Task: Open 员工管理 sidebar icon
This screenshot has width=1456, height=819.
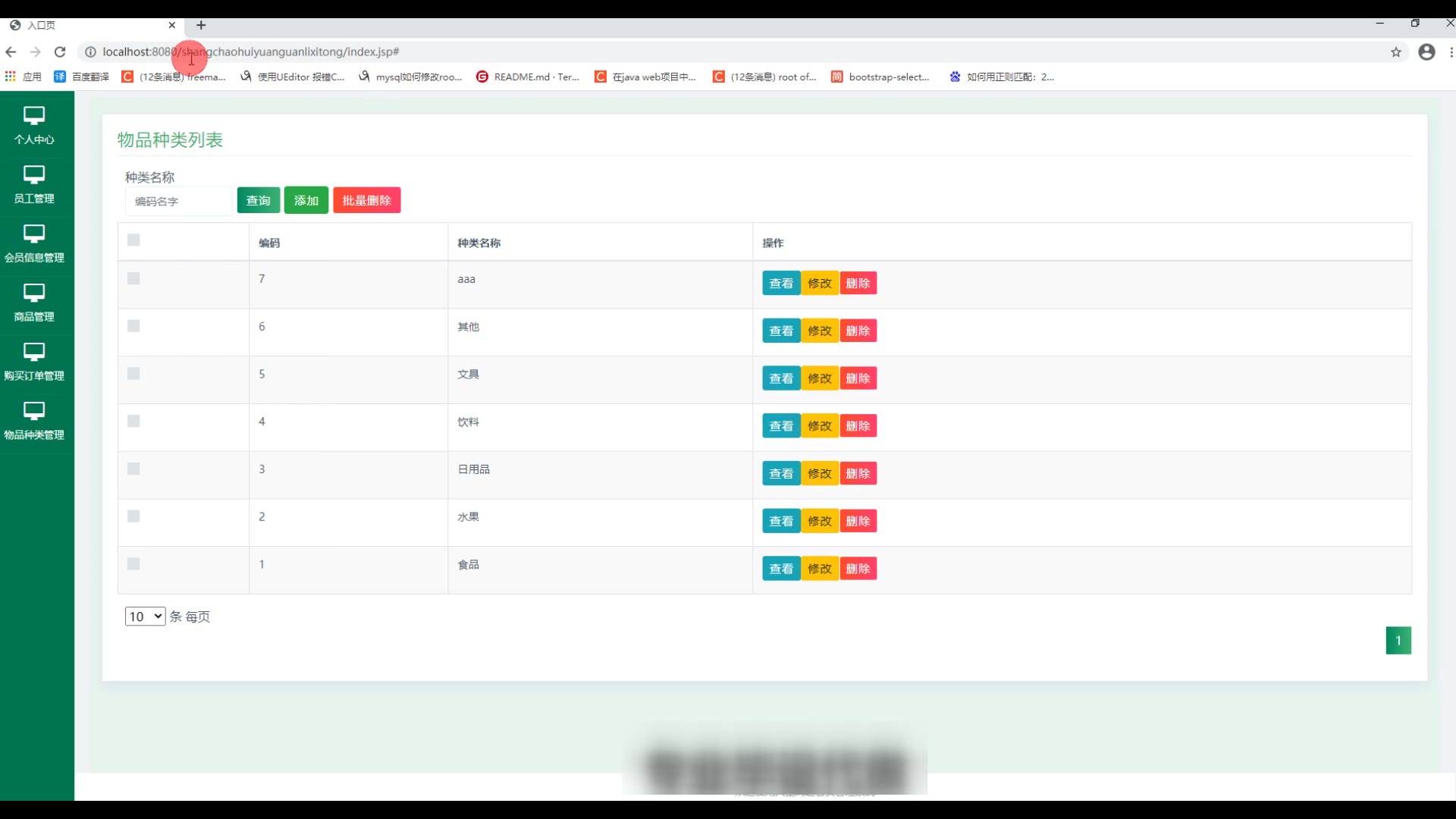Action: 34,175
